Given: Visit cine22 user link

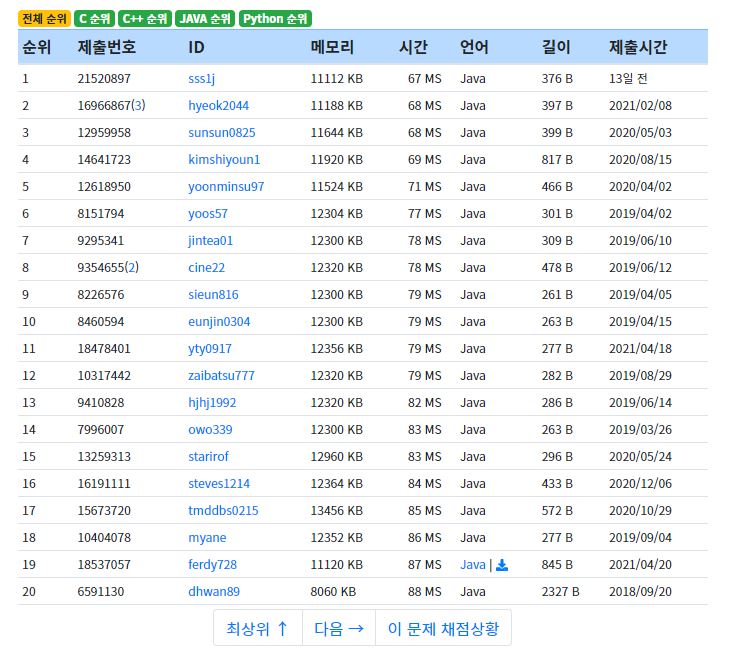Looking at the screenshot, I should tap(207, 267).
